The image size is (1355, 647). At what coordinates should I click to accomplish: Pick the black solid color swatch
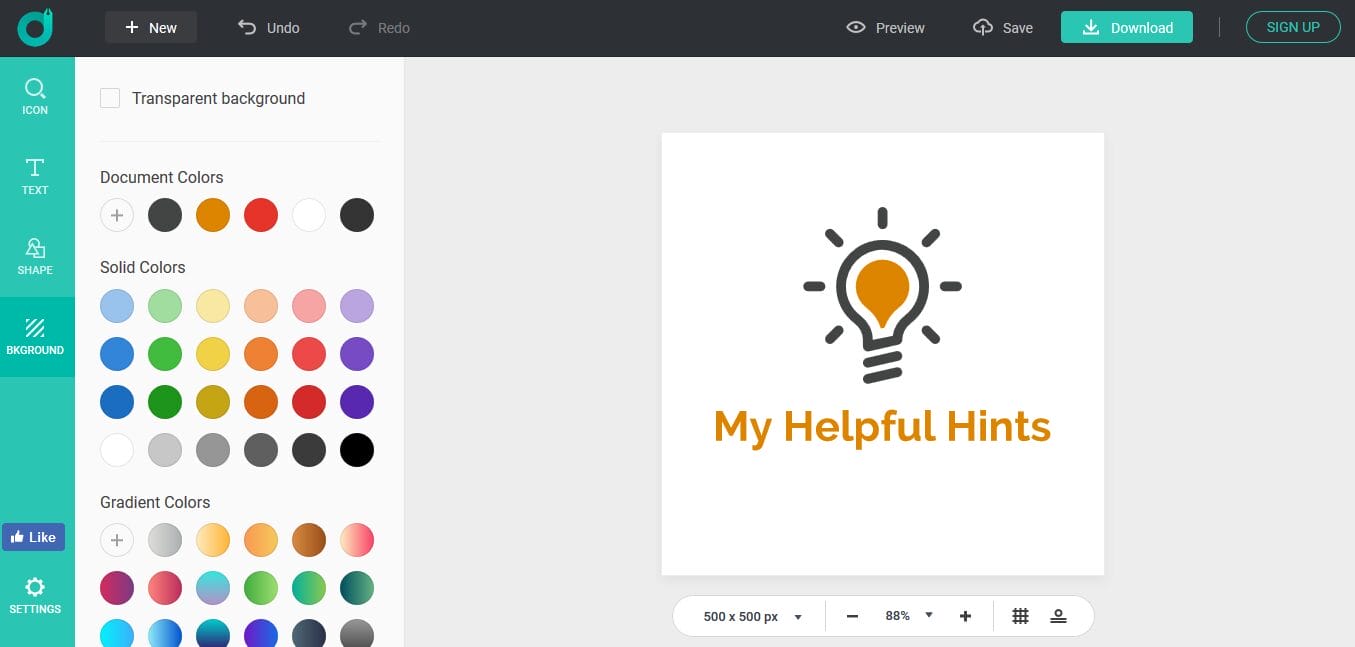point(357,450)
